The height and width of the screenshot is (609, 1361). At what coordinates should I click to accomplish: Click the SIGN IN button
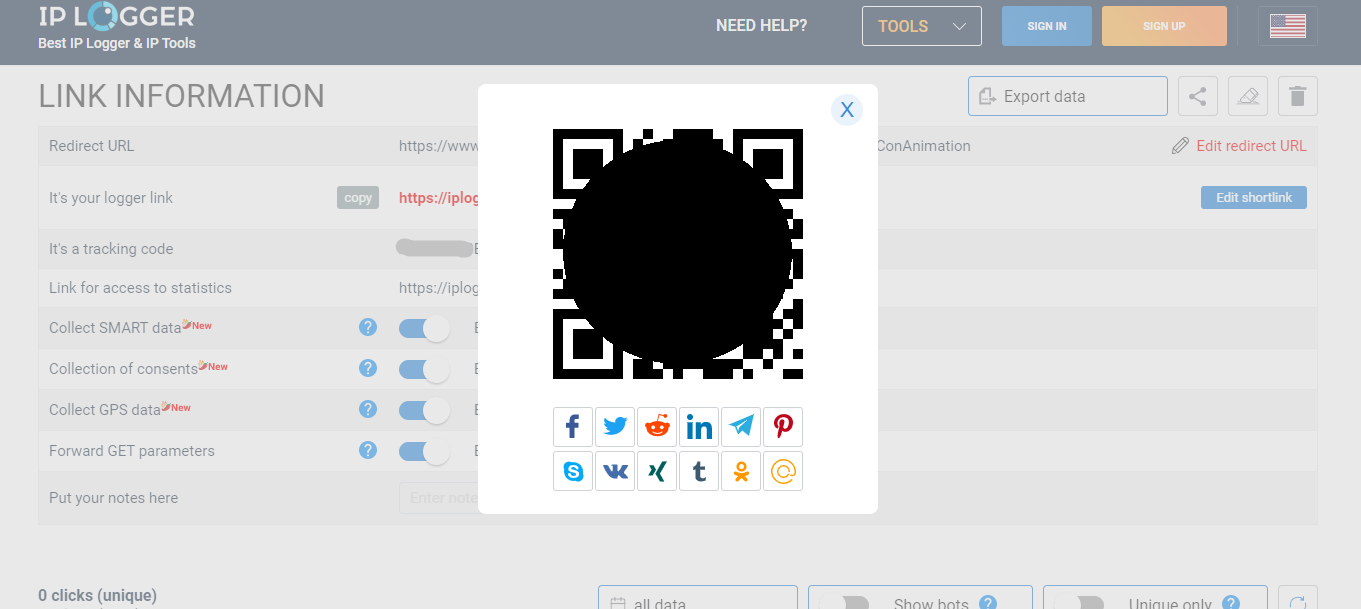1047,26
